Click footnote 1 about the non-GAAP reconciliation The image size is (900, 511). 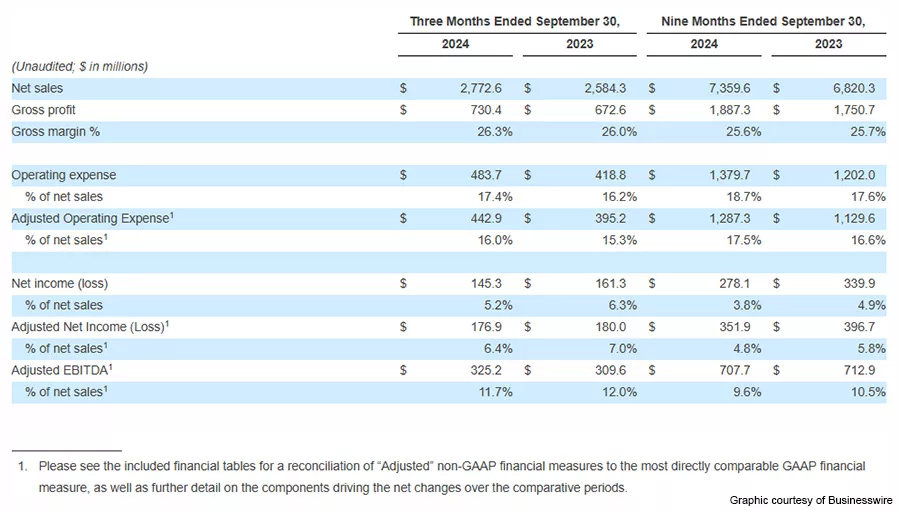tap(440, 477)
